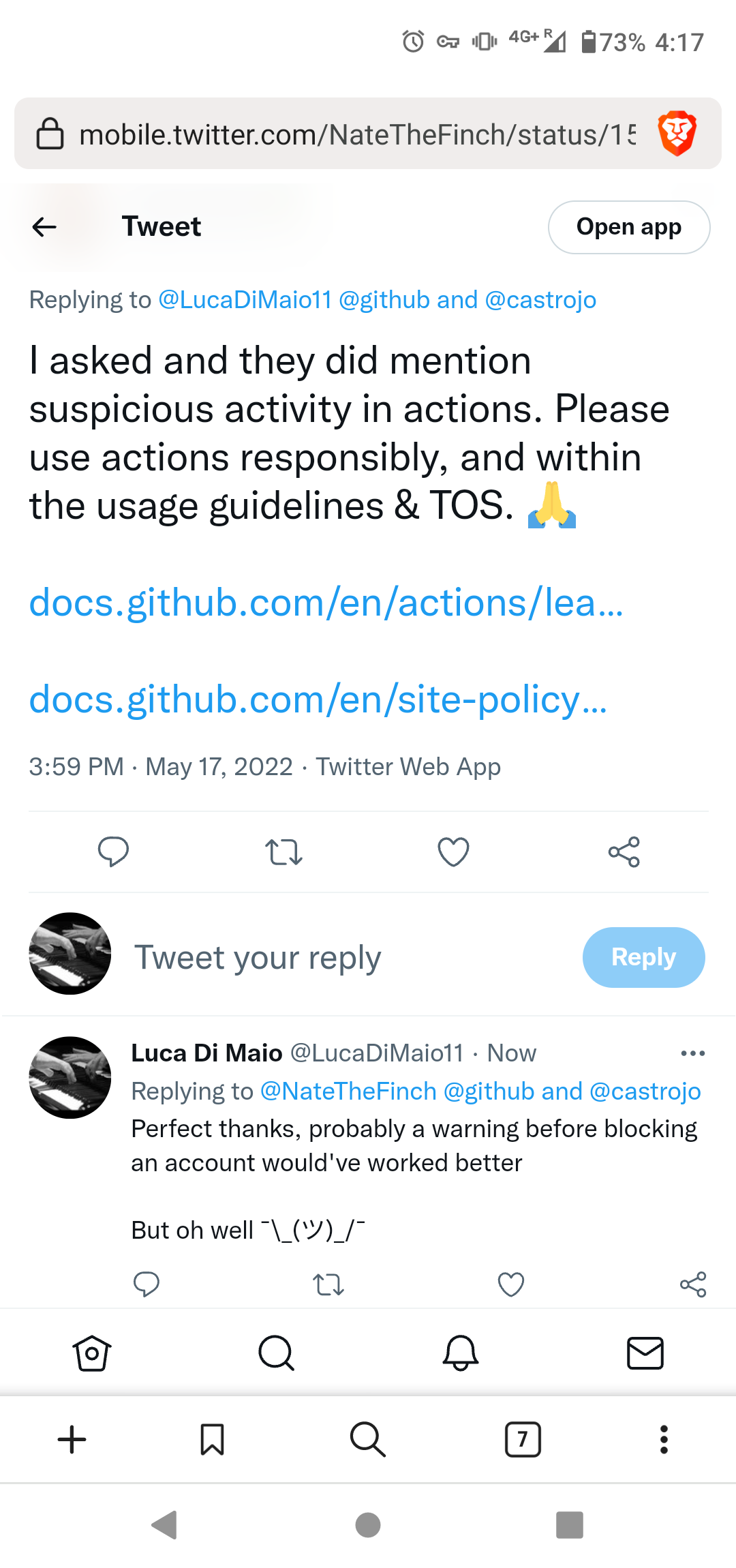The height and width of the screenshot is (1568, 736).
Task: Open the Home feed icon
Action: tap(92, 1354)
